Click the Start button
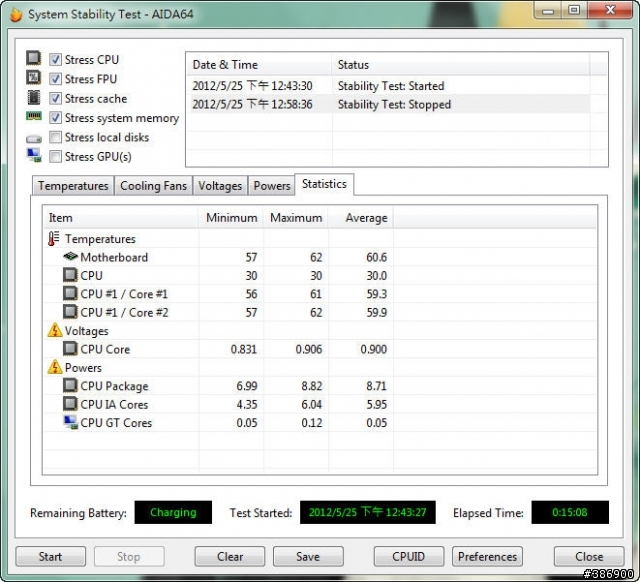This screenshot has height=582, width=640. click(51, 556)
